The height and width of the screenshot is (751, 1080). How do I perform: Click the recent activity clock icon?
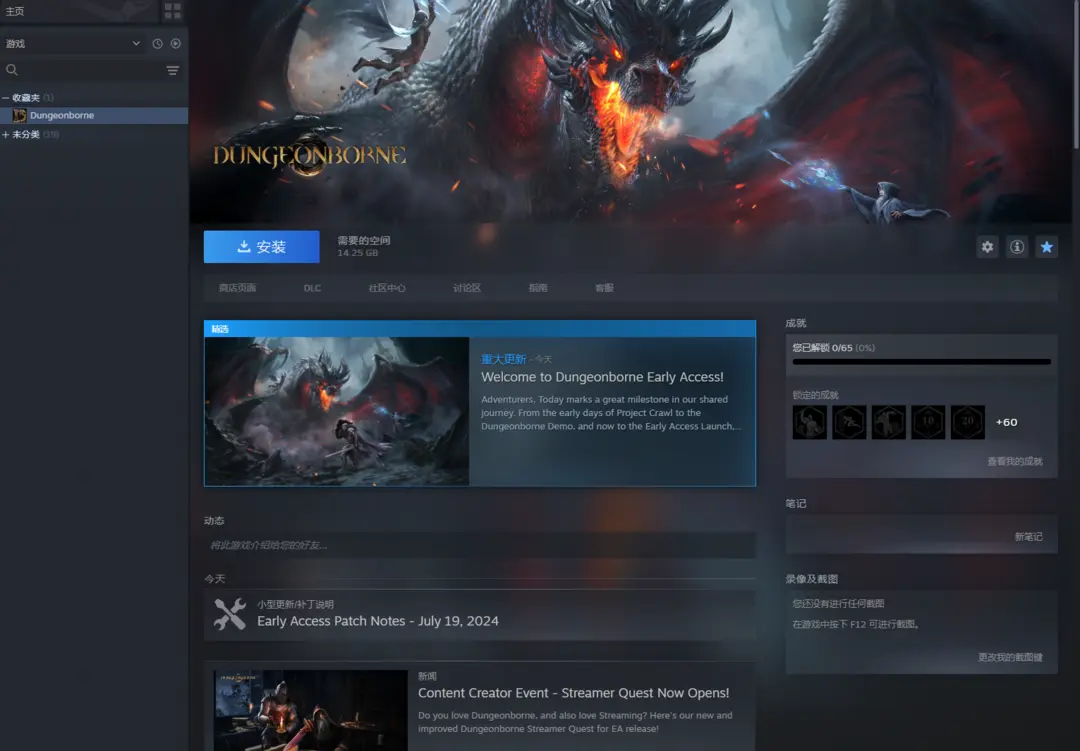pyautogui.click(x=158, y=43)
